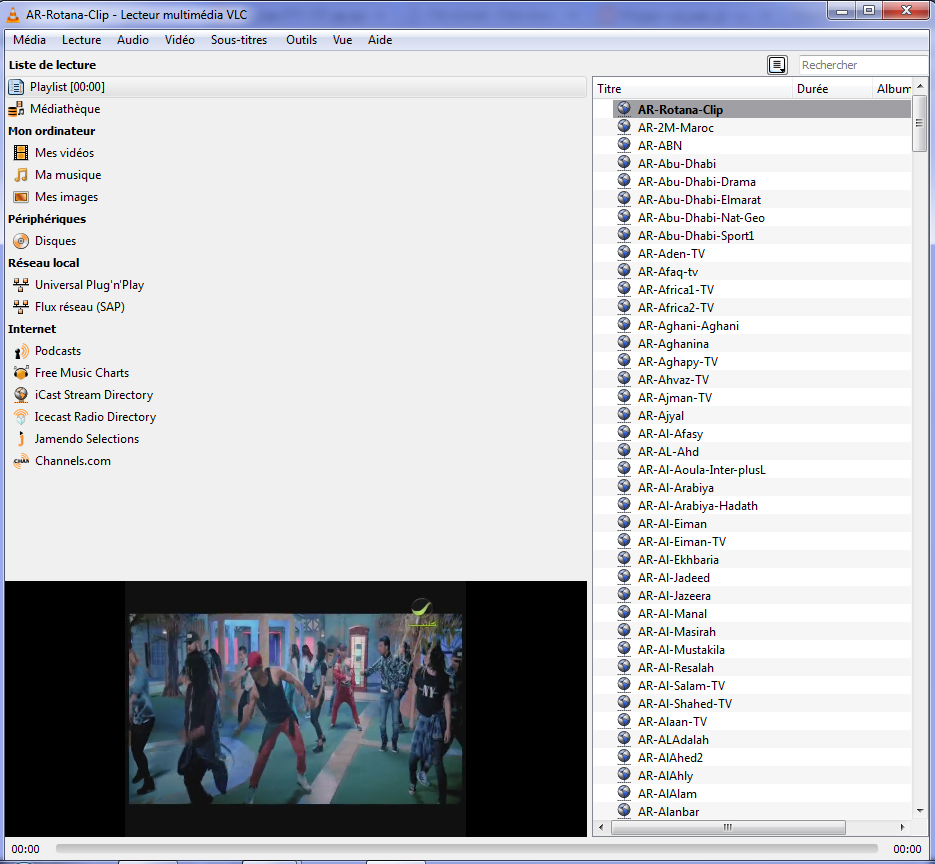935x864 pixels.
Task: Open the Vue menu
Action: (x=342, y=40)
